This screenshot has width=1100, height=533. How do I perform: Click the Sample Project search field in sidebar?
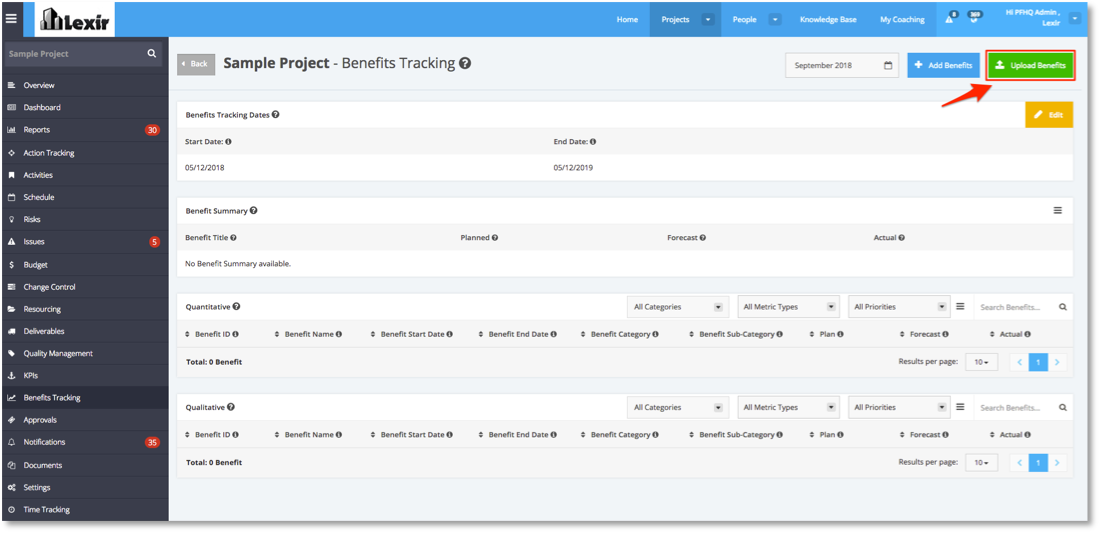(x=83, y=54)
